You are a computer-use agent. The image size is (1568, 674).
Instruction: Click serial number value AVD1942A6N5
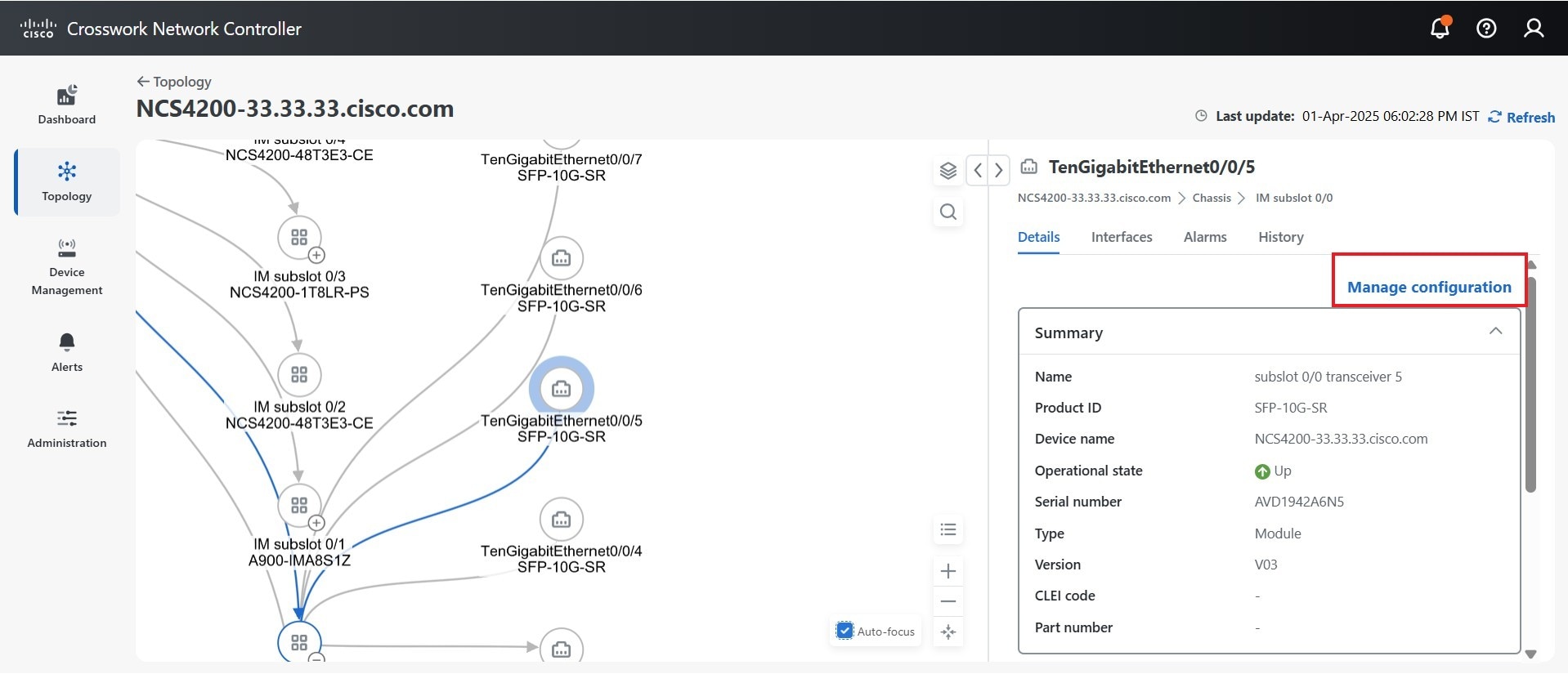click(x=1299, y=502)
